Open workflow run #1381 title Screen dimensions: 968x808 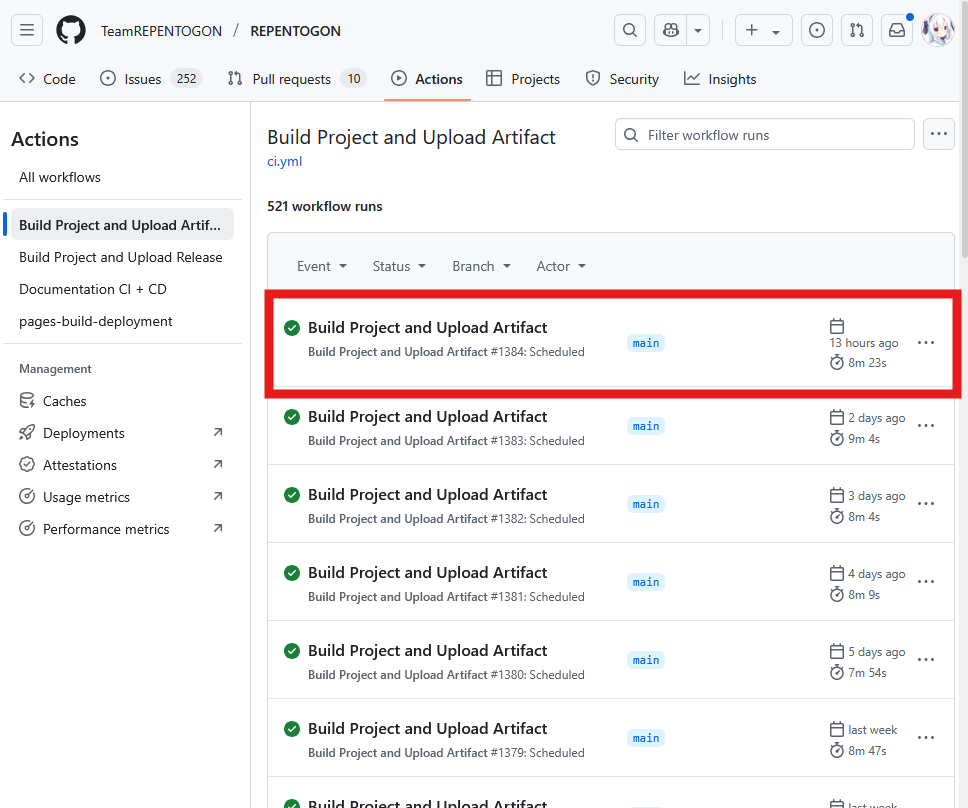tap(427, 572)
